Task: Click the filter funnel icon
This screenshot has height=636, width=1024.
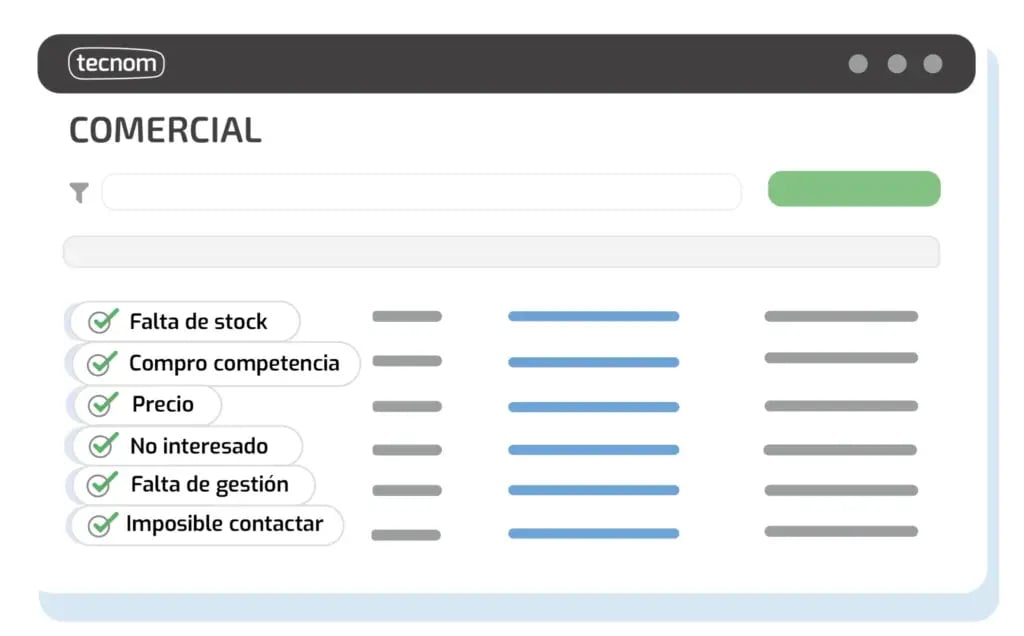Action: (x=79, y=192)
